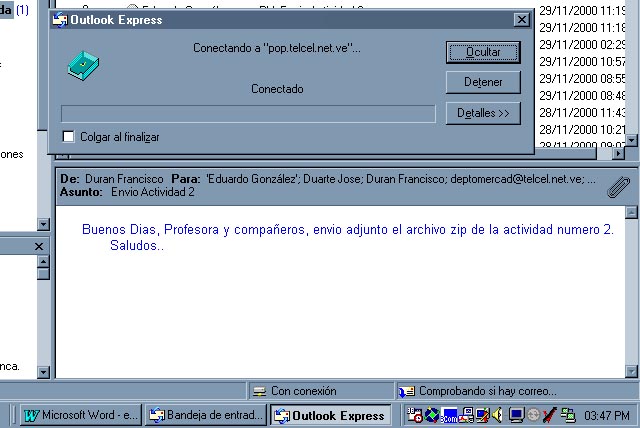640x428 pixels.
Task: Select the message dated 28/11/2000 11:4
Action: pyautogui.click(x=582, y=113)
